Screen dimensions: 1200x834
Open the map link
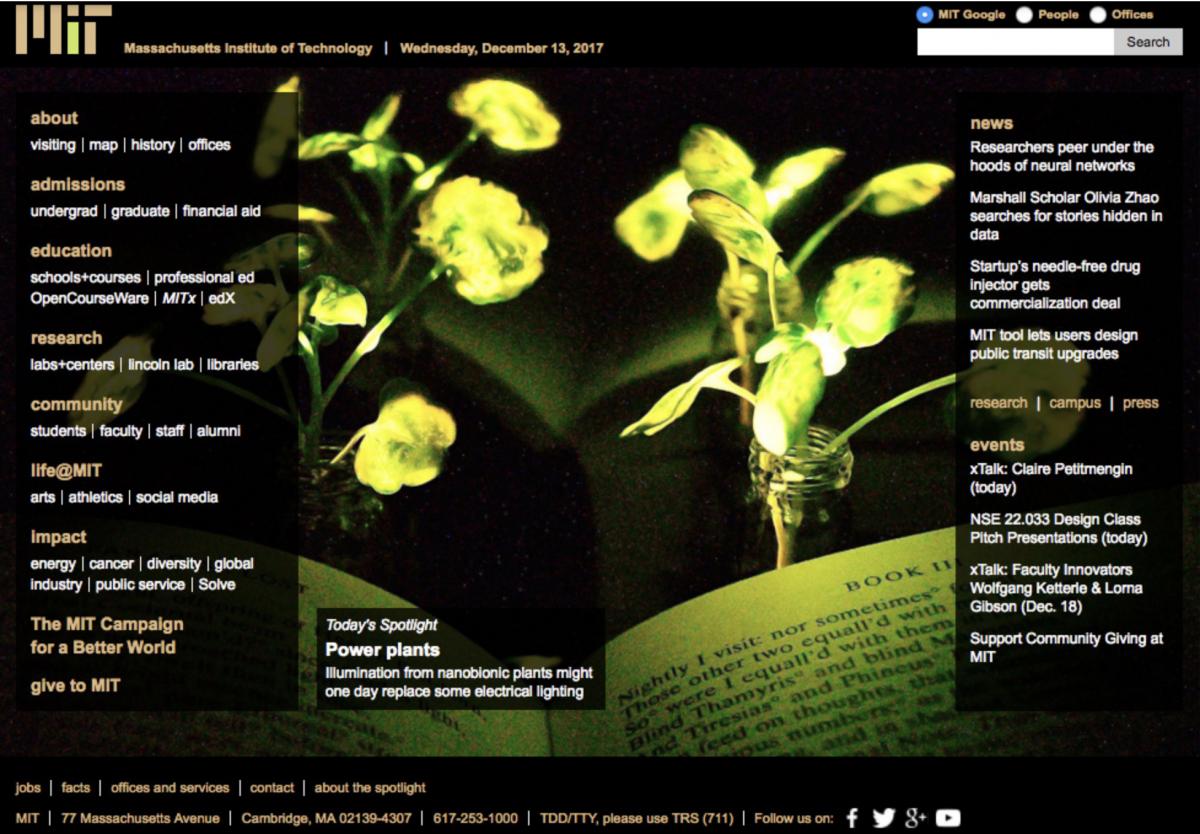(x=103, y=145)
